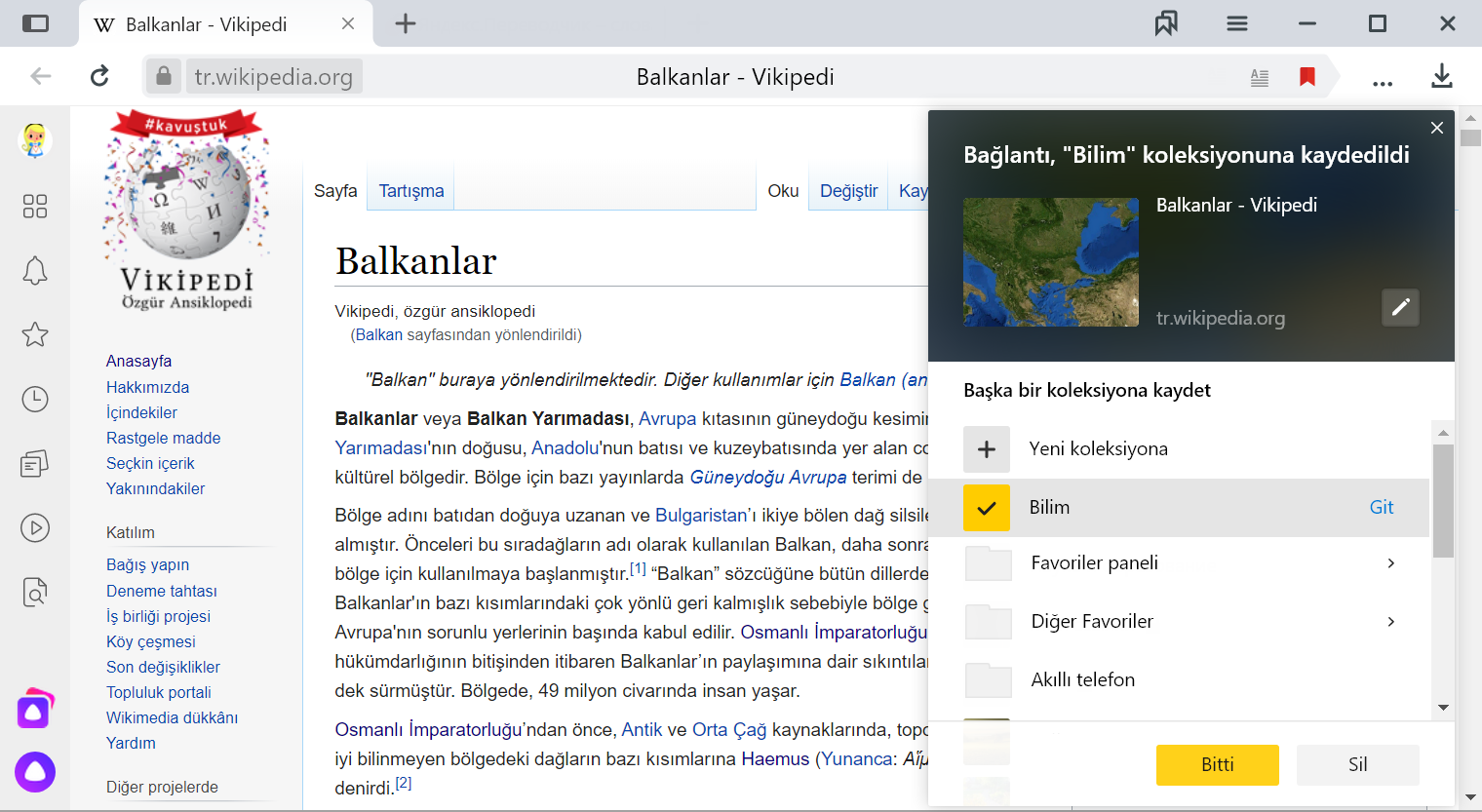The width and height of the screenshot is (1482, 812).
Task: Switch to the Sayfa tab
Action: pos(335,191)
